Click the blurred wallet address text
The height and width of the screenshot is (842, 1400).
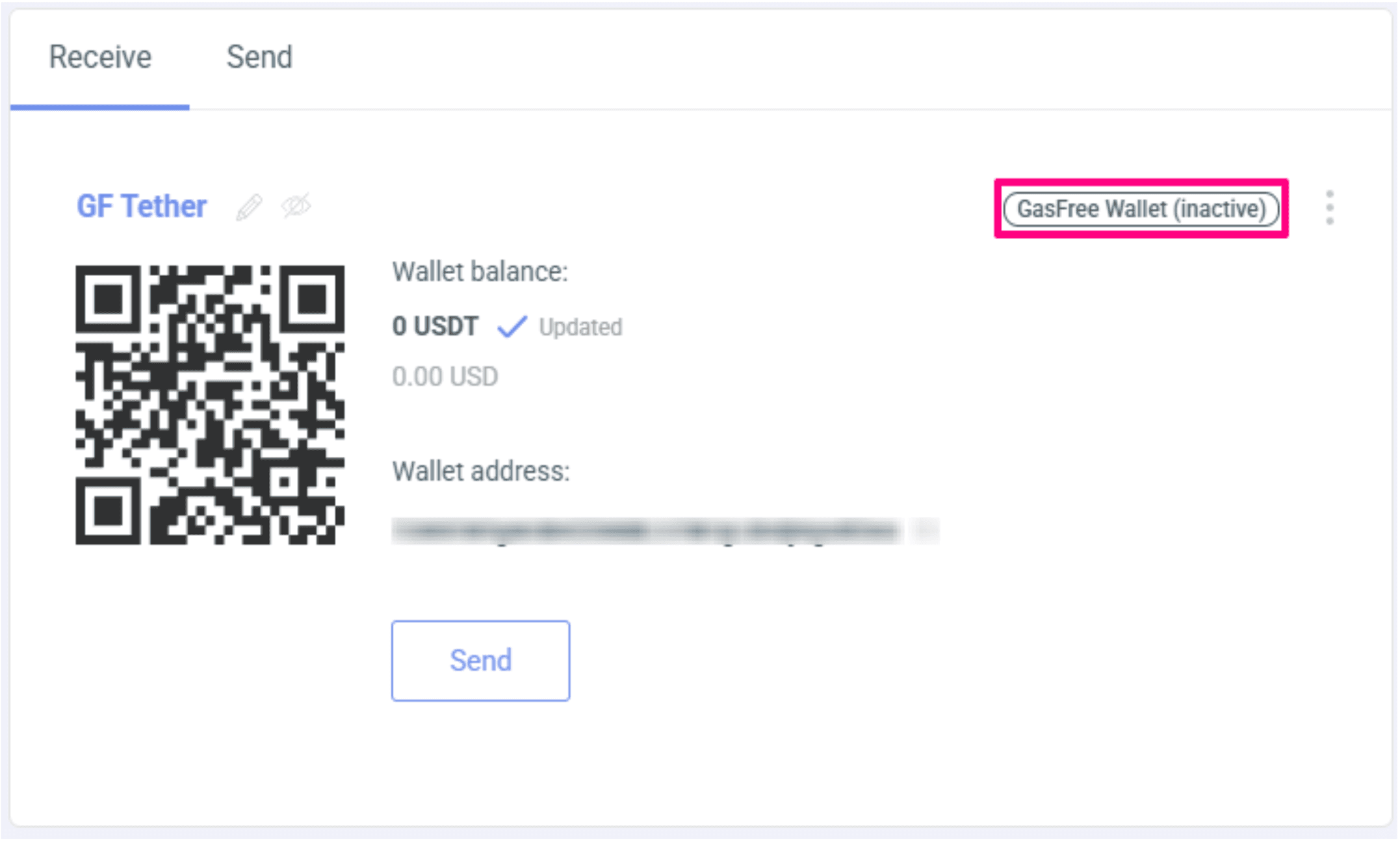coord(646,531)
